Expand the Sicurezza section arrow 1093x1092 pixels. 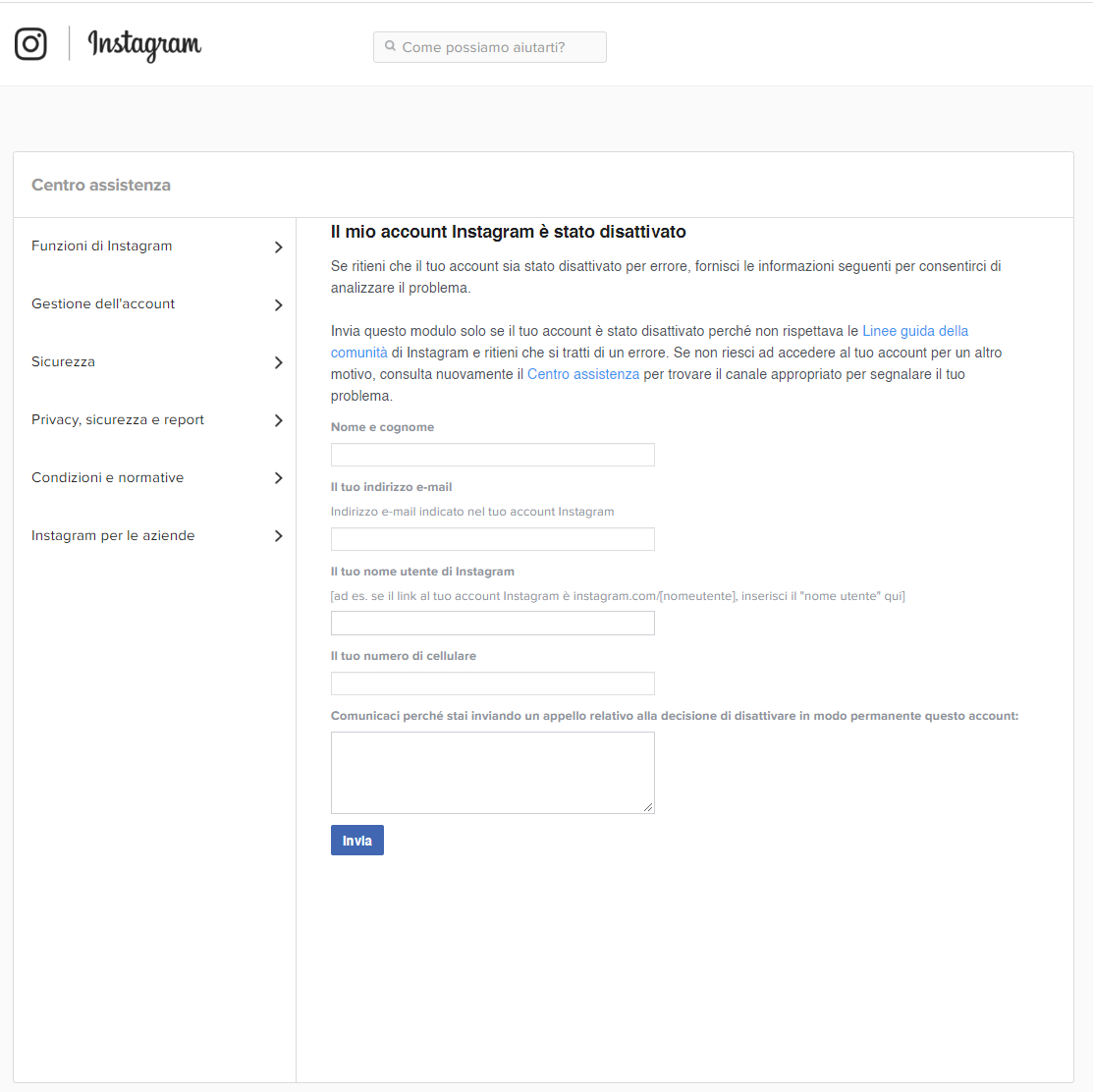[x=279, y=363]
